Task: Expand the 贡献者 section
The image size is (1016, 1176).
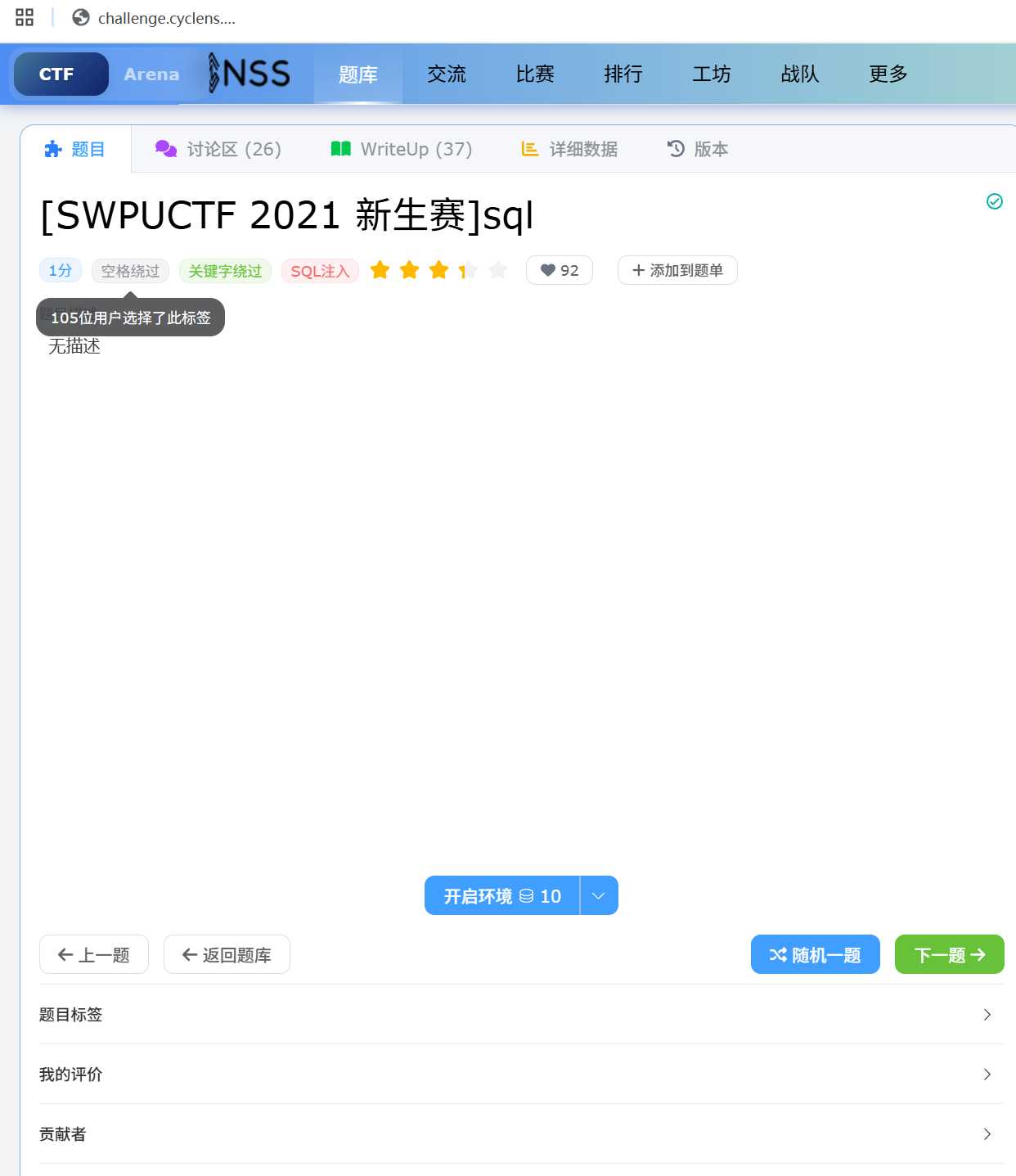Action: [521, 1133]
